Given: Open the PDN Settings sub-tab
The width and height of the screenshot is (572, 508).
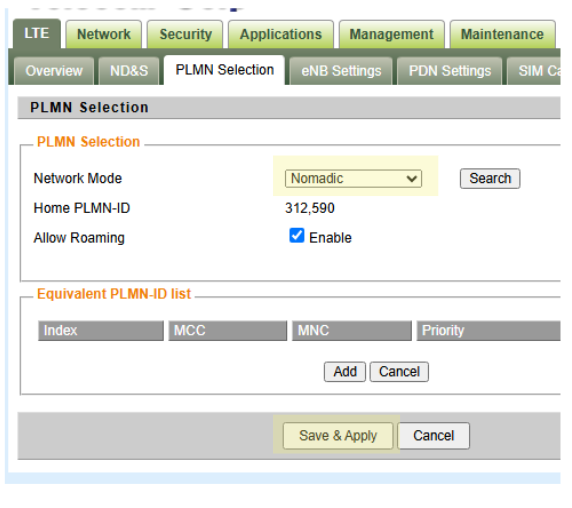Looking at the screenshot, I should point(449,71).
